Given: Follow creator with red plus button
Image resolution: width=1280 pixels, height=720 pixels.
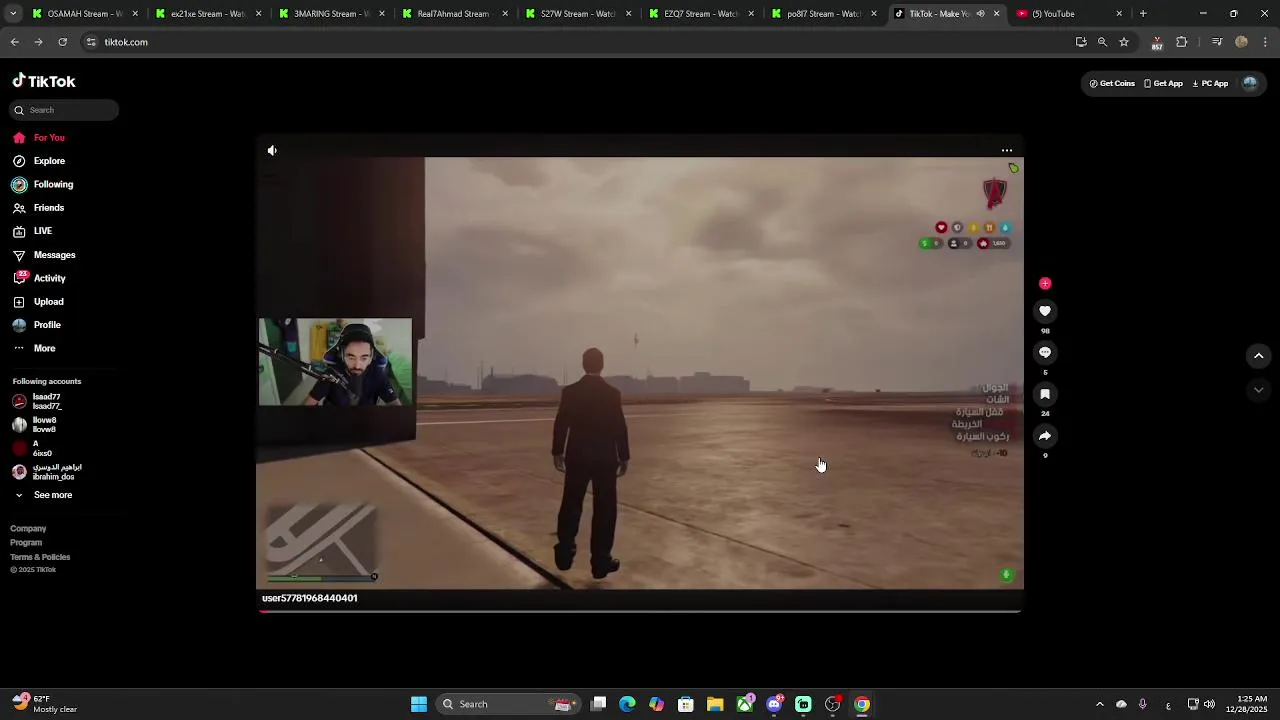Looking at the screenshot, I should pyautogui.click(x=1045, y=284).
